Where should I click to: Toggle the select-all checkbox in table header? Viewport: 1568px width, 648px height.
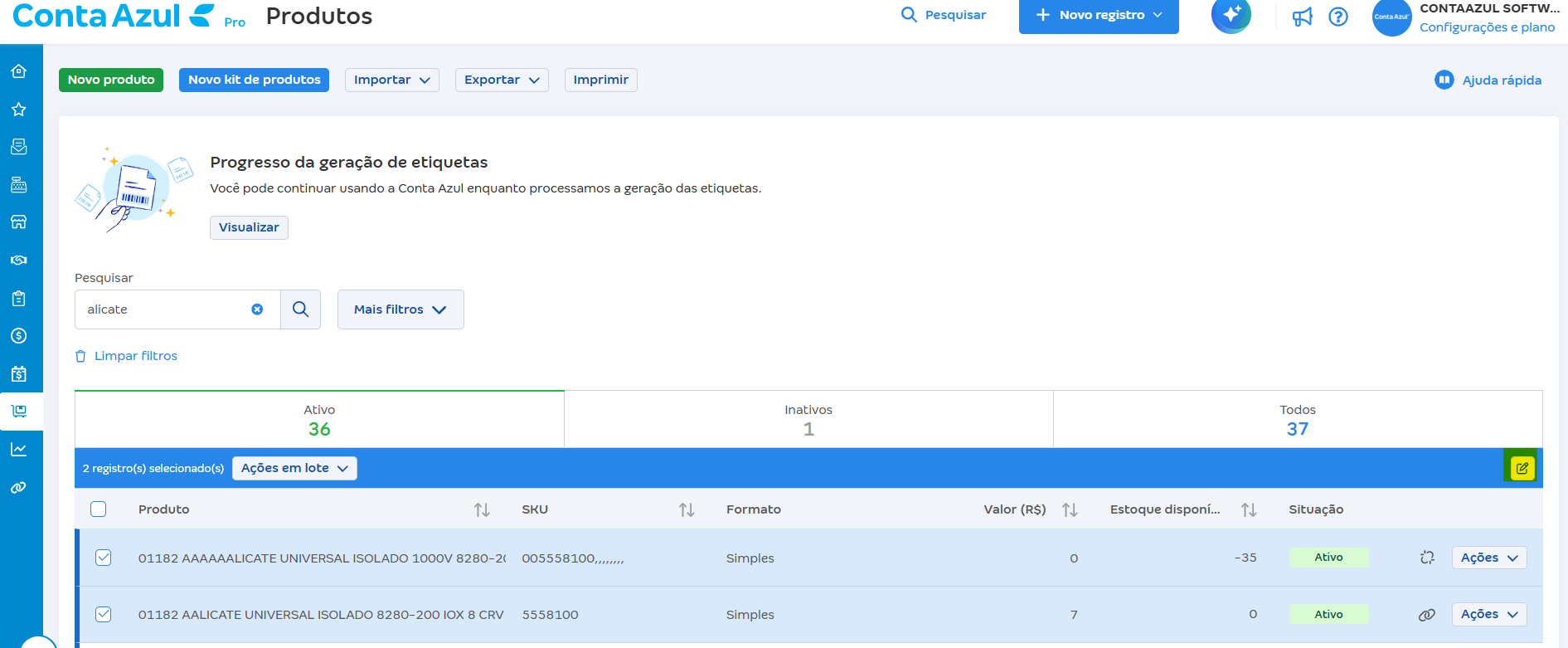click(99, 509)
